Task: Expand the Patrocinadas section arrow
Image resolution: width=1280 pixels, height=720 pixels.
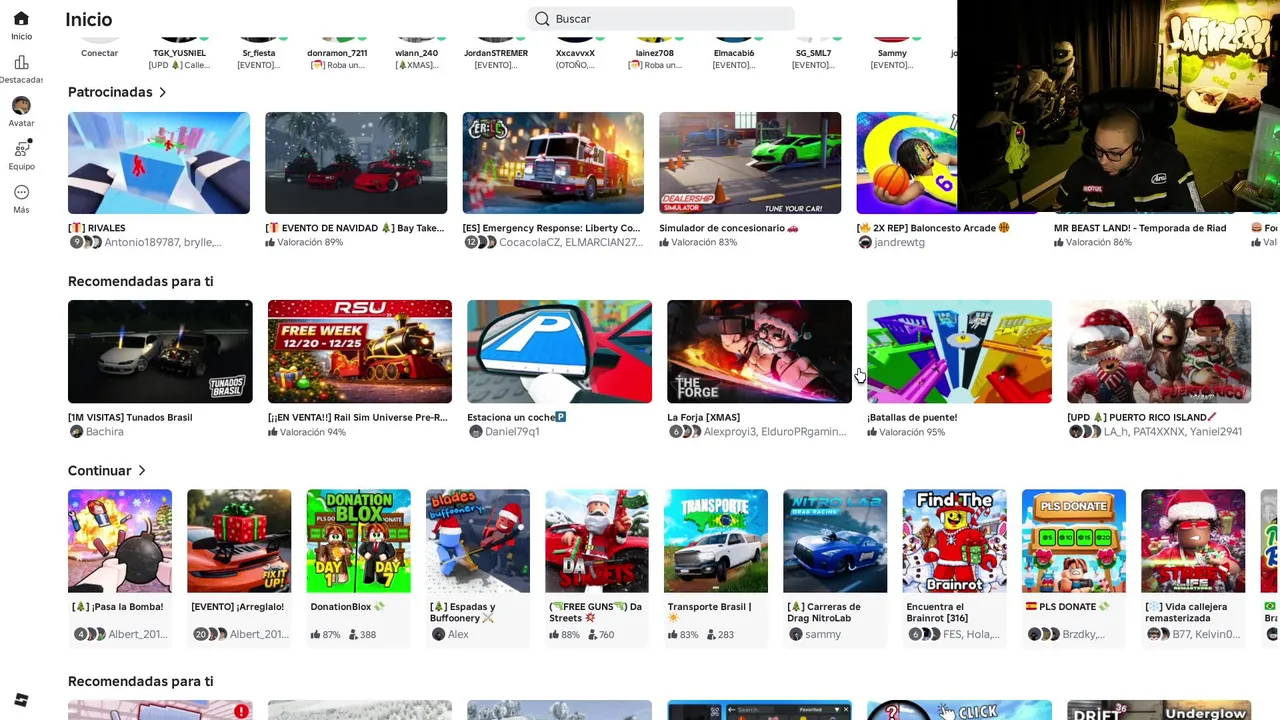Action: tap(163, 92)
